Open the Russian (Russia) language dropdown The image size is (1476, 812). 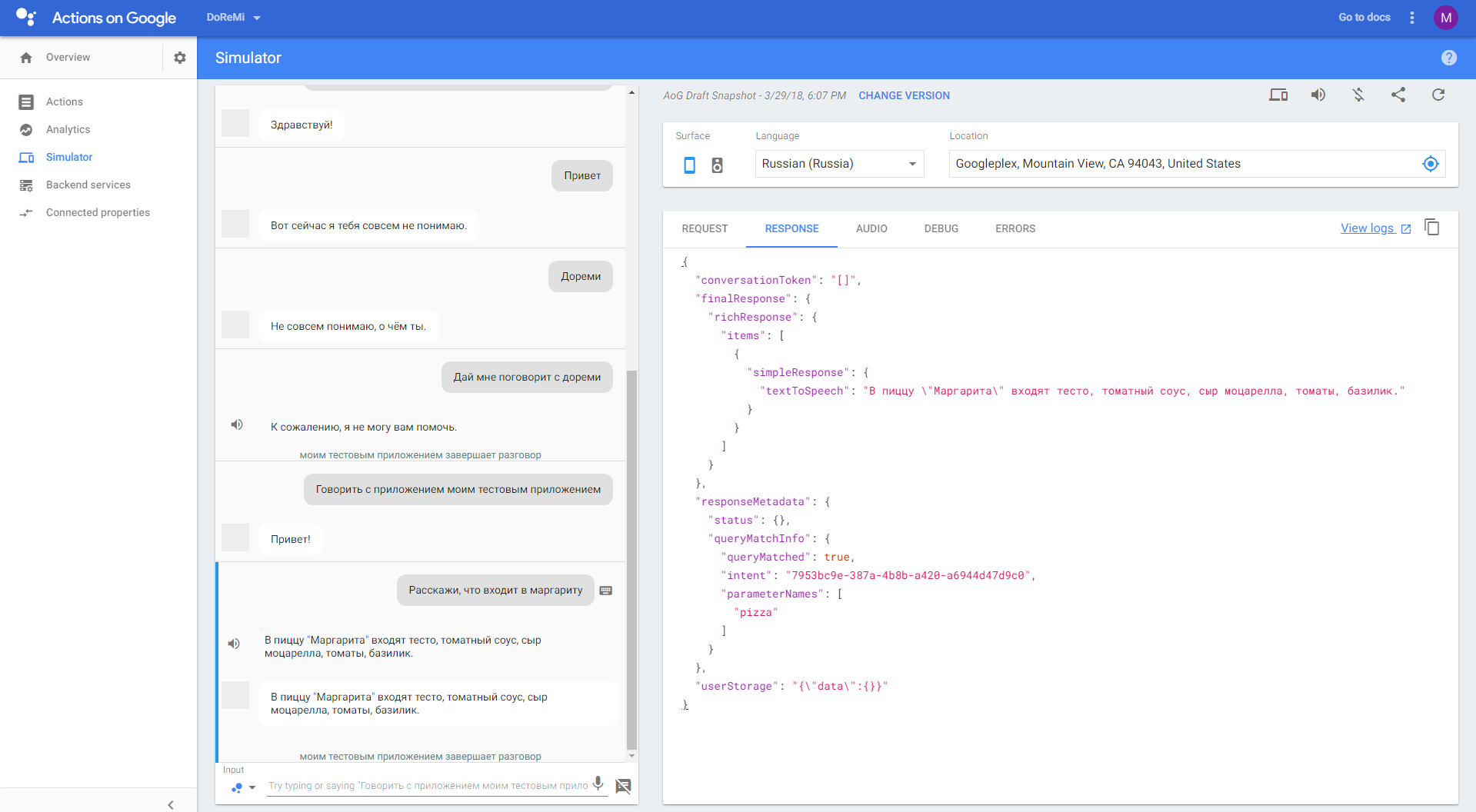tap(839, 164)
